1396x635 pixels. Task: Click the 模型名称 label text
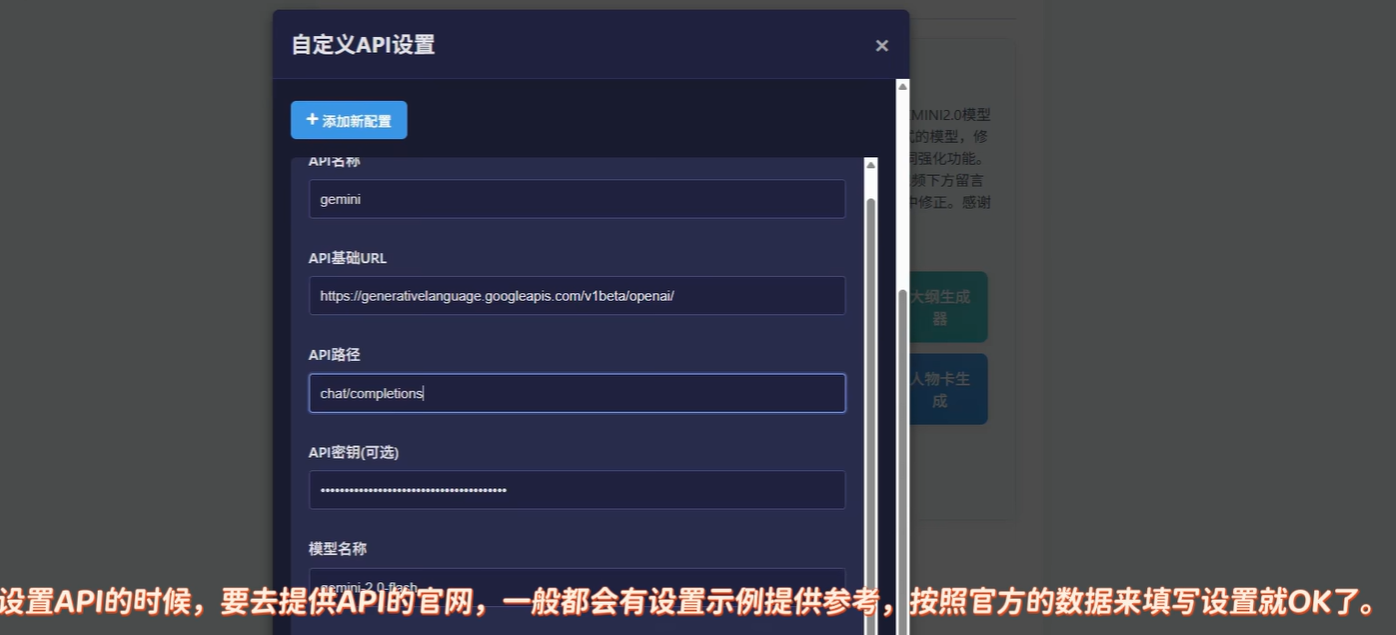pos(337,549)
